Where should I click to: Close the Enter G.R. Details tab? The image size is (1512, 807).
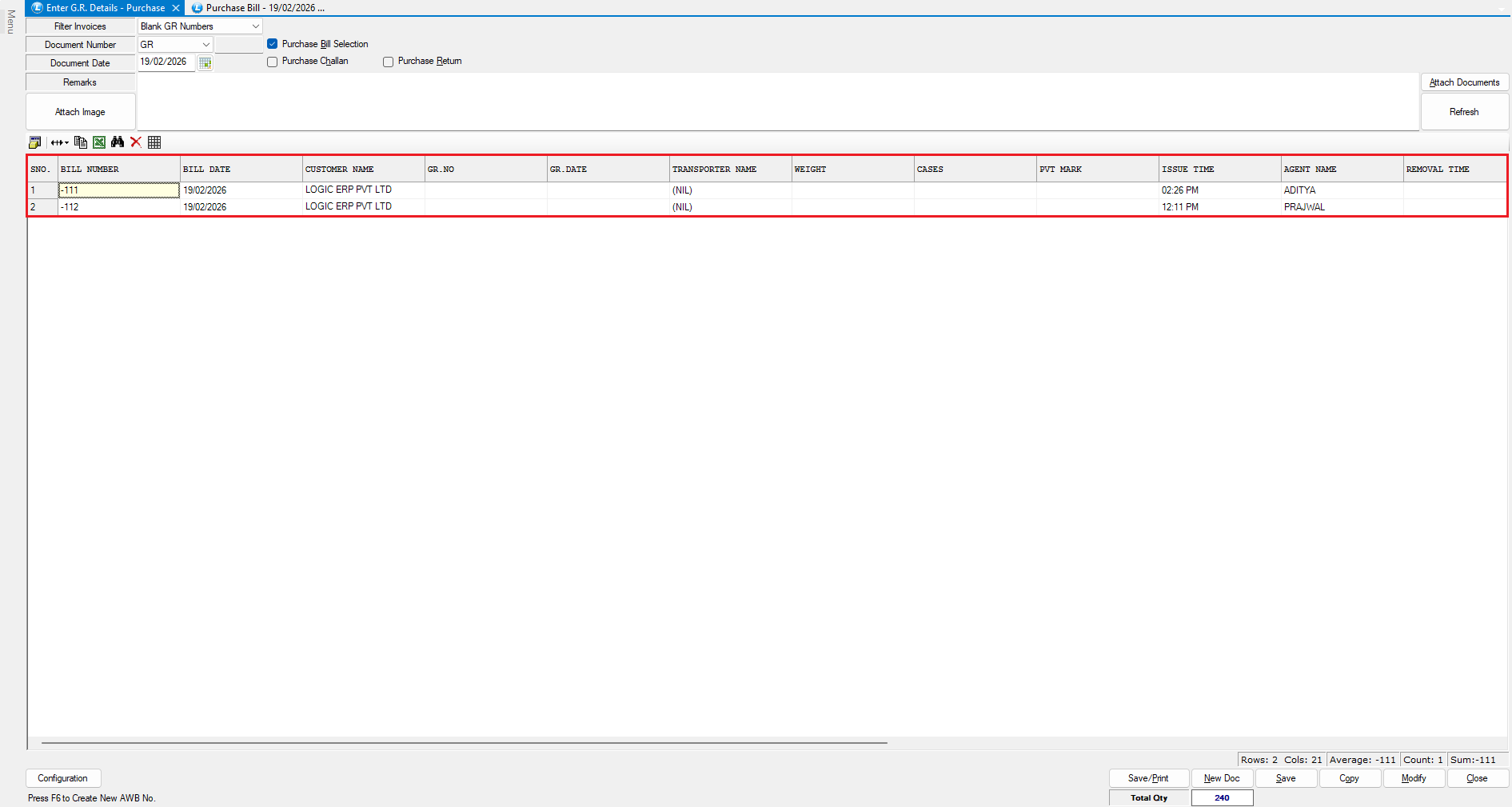click(176, 8)
